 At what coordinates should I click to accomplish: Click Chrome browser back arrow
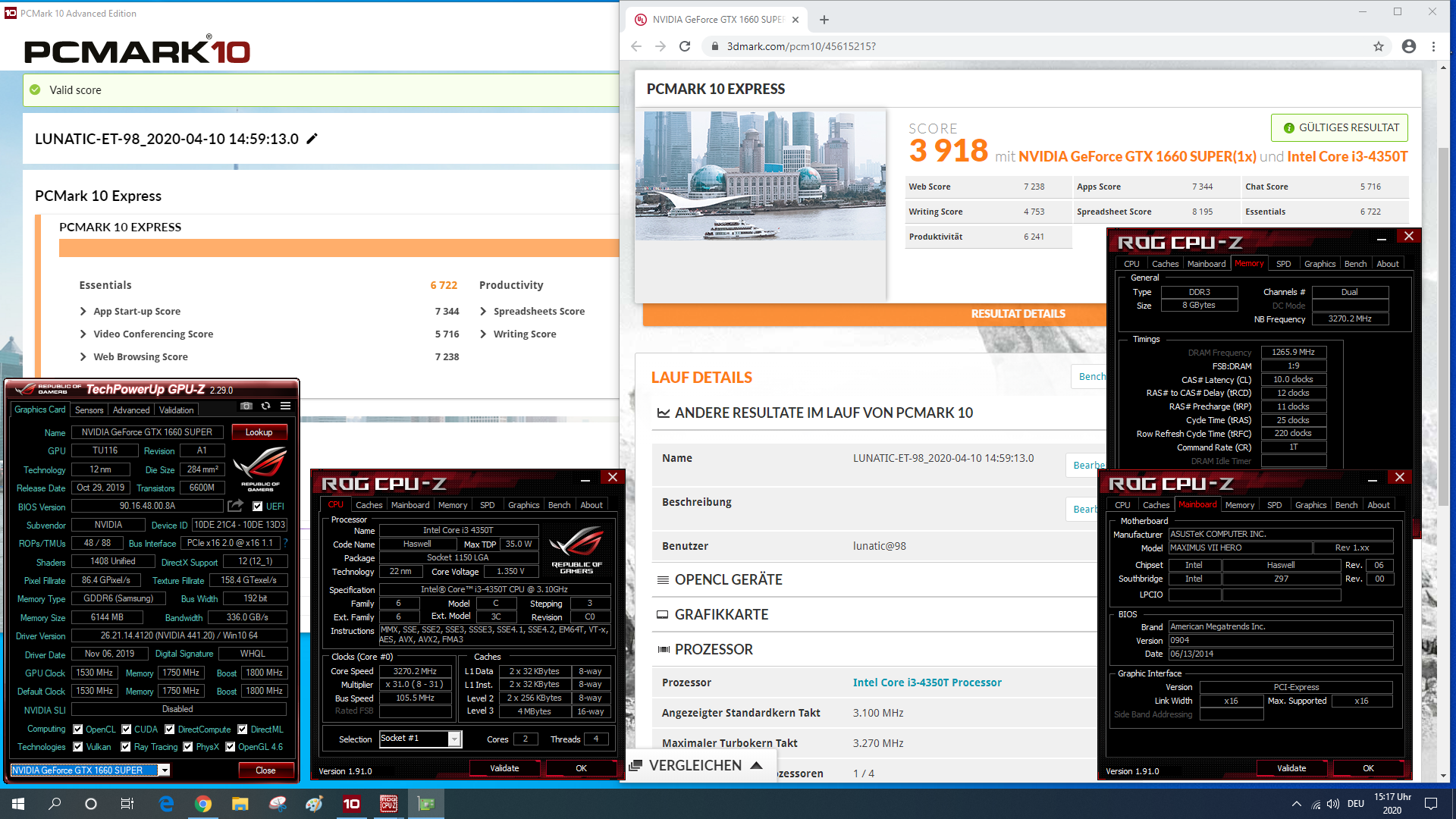point(636,46)
